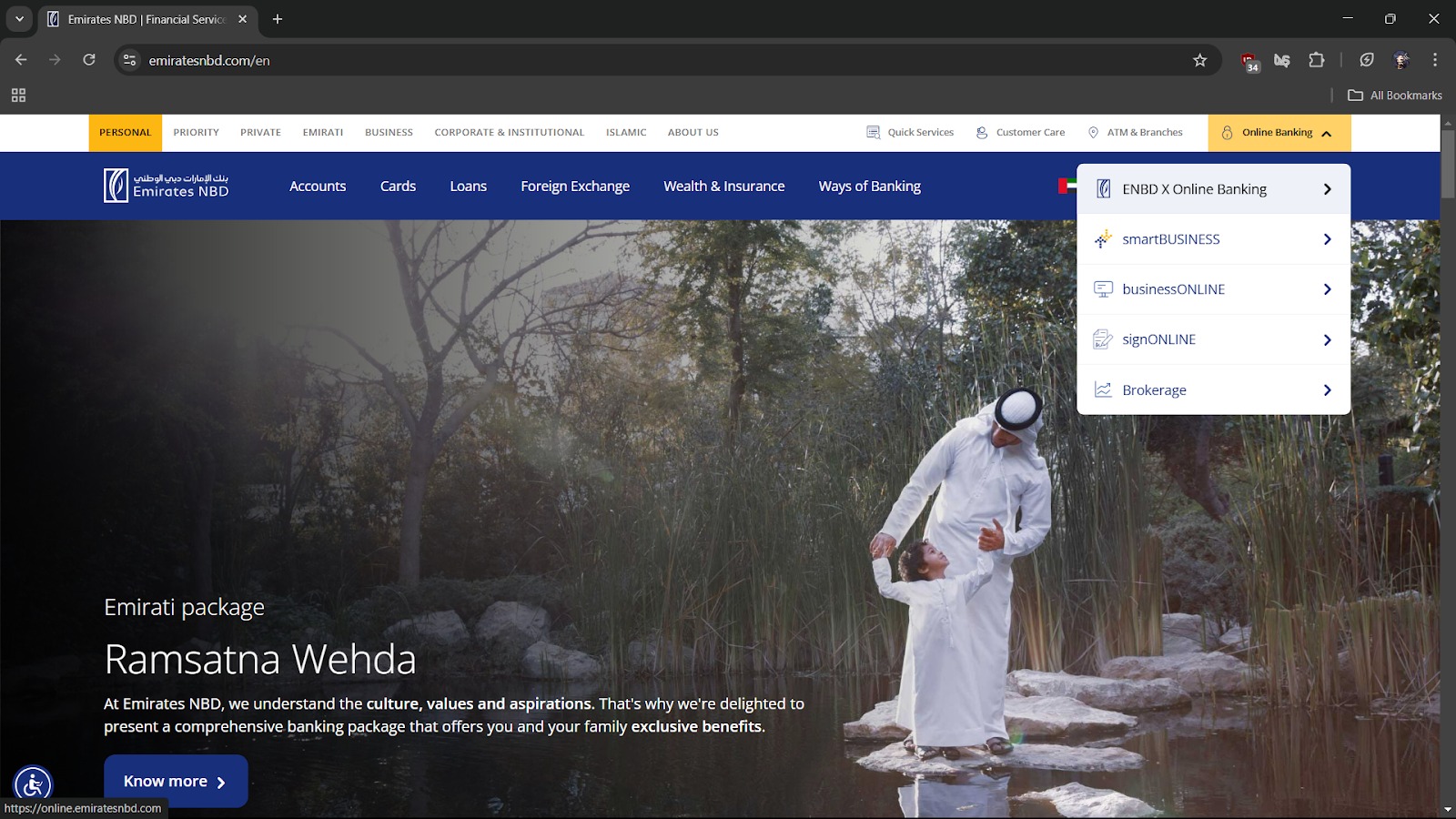
Task: Expand the businessONLINE chevron
Action: (x=1328, y=289)
